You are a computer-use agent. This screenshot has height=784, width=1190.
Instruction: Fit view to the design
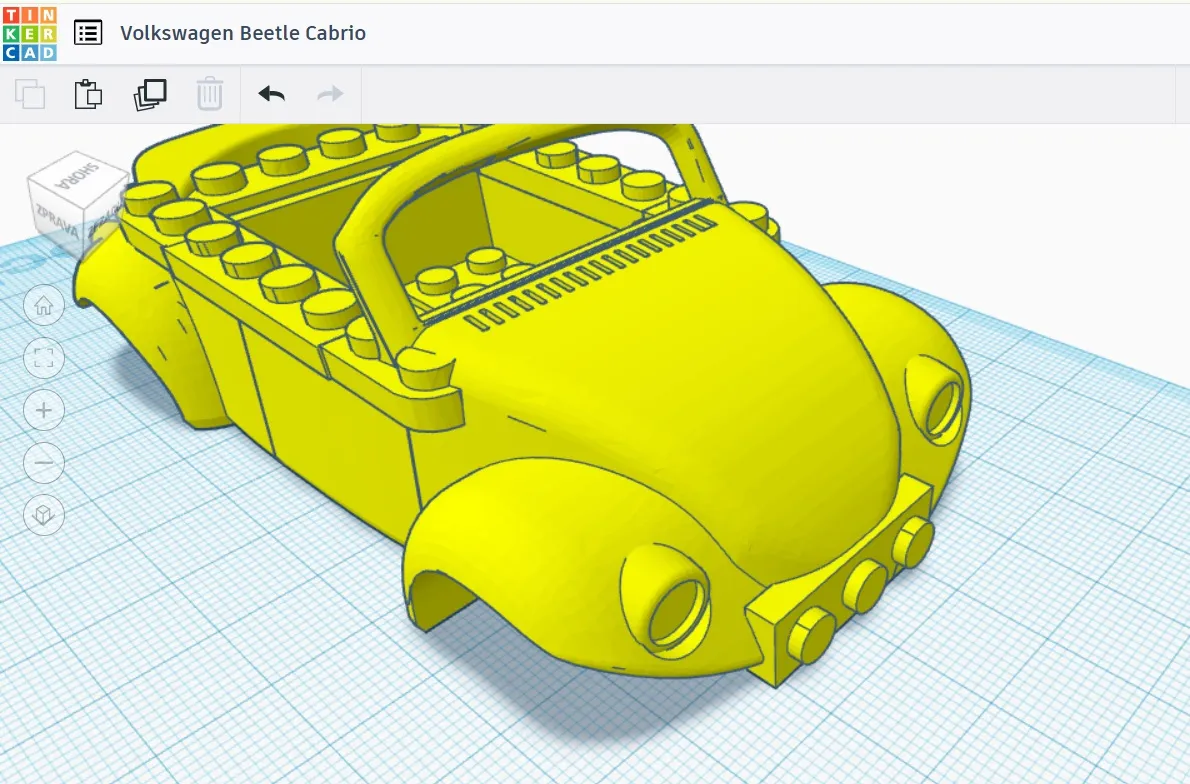44,357
